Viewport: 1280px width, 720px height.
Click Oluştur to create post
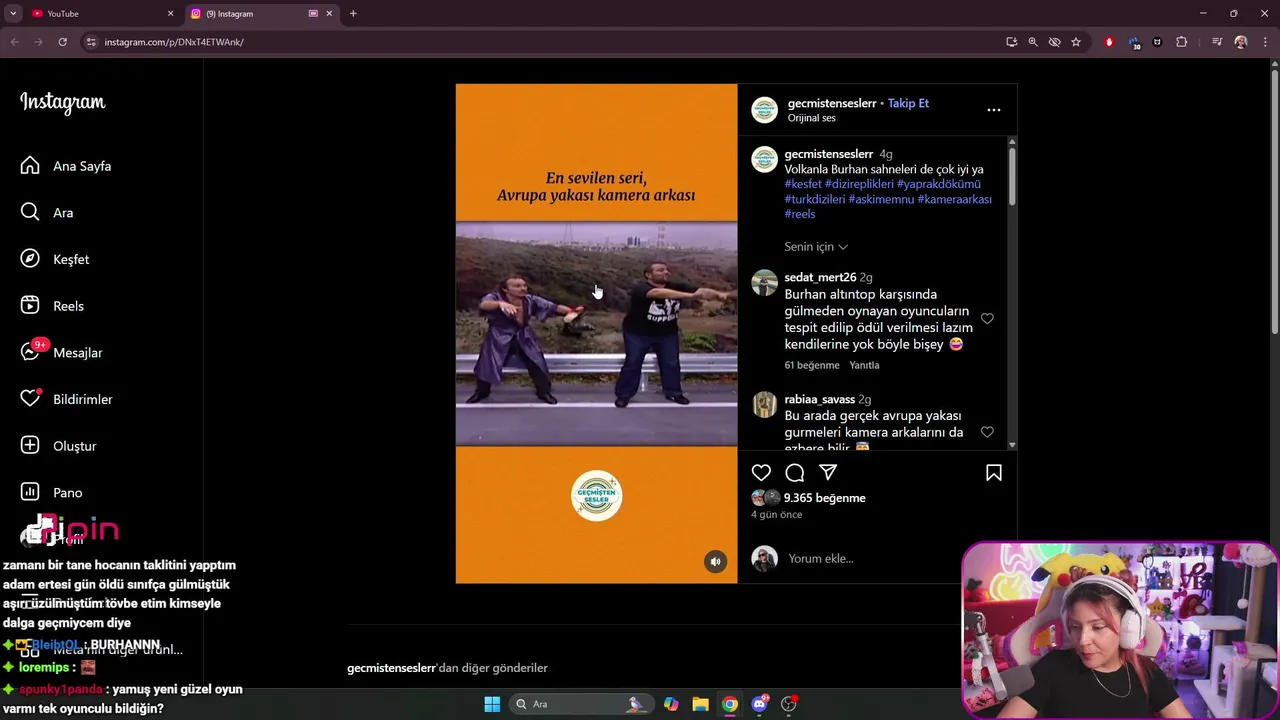[x=59, y=446]
